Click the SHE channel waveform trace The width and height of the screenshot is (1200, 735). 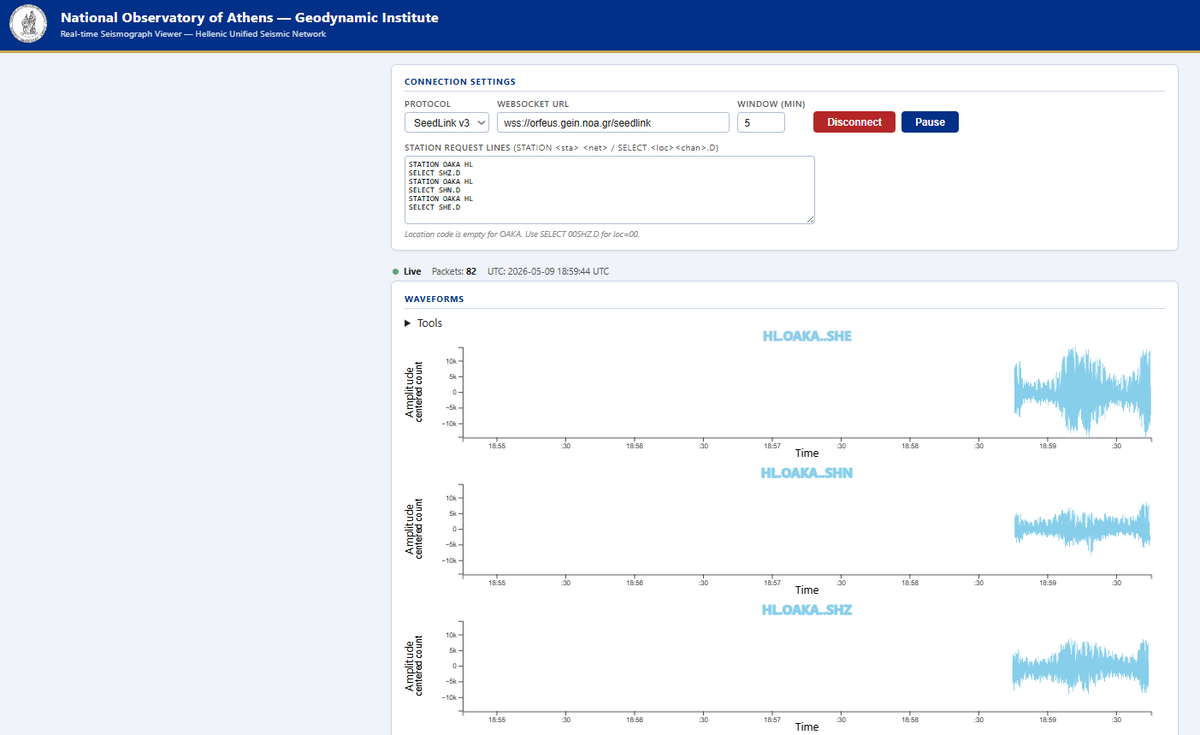[1082, 391]
